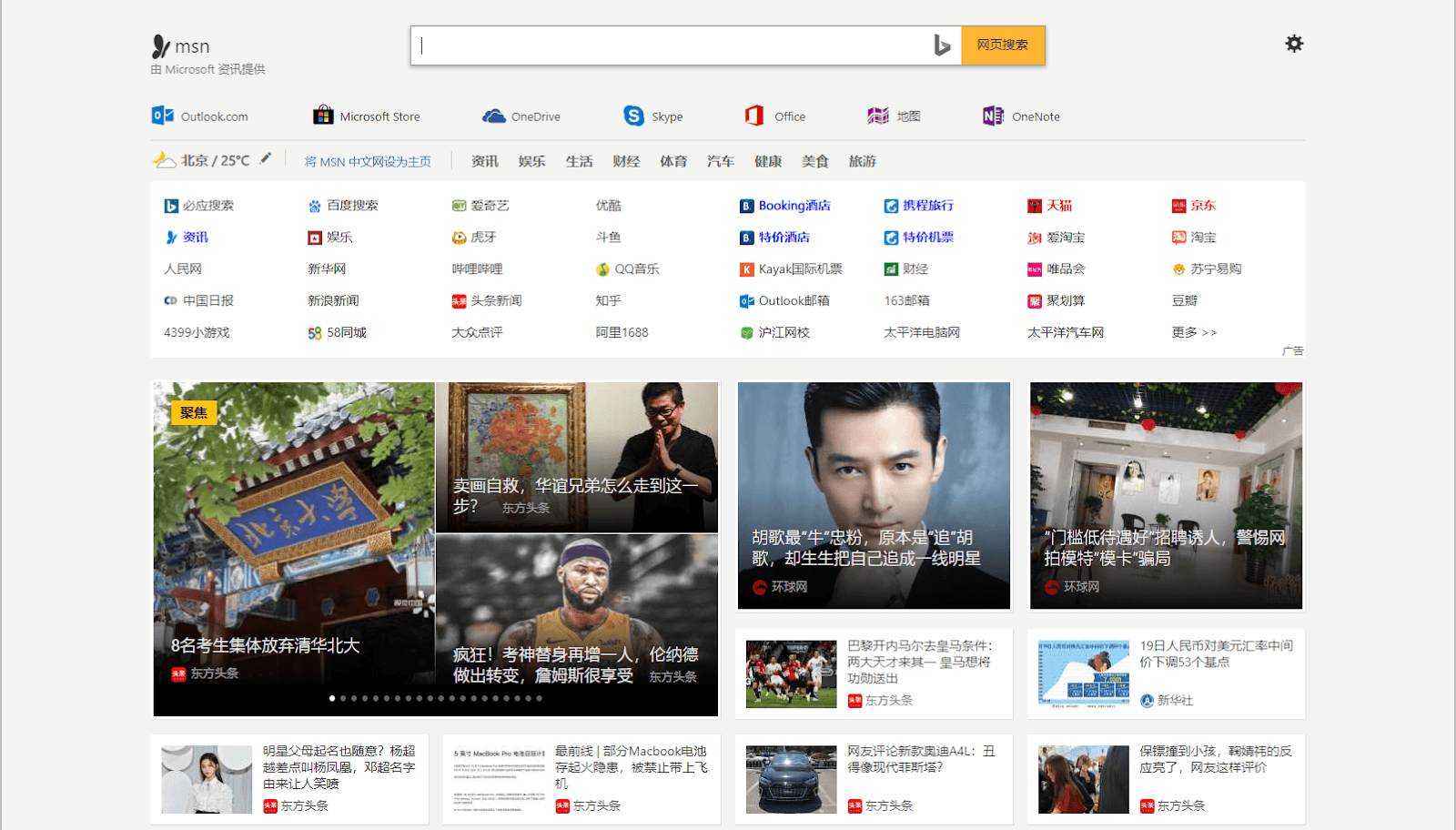Image resolution: width=1456 pixels, height=830 pixels.
Task: Open the 4399小游戏 link
Action: click(x=197, y=332)
